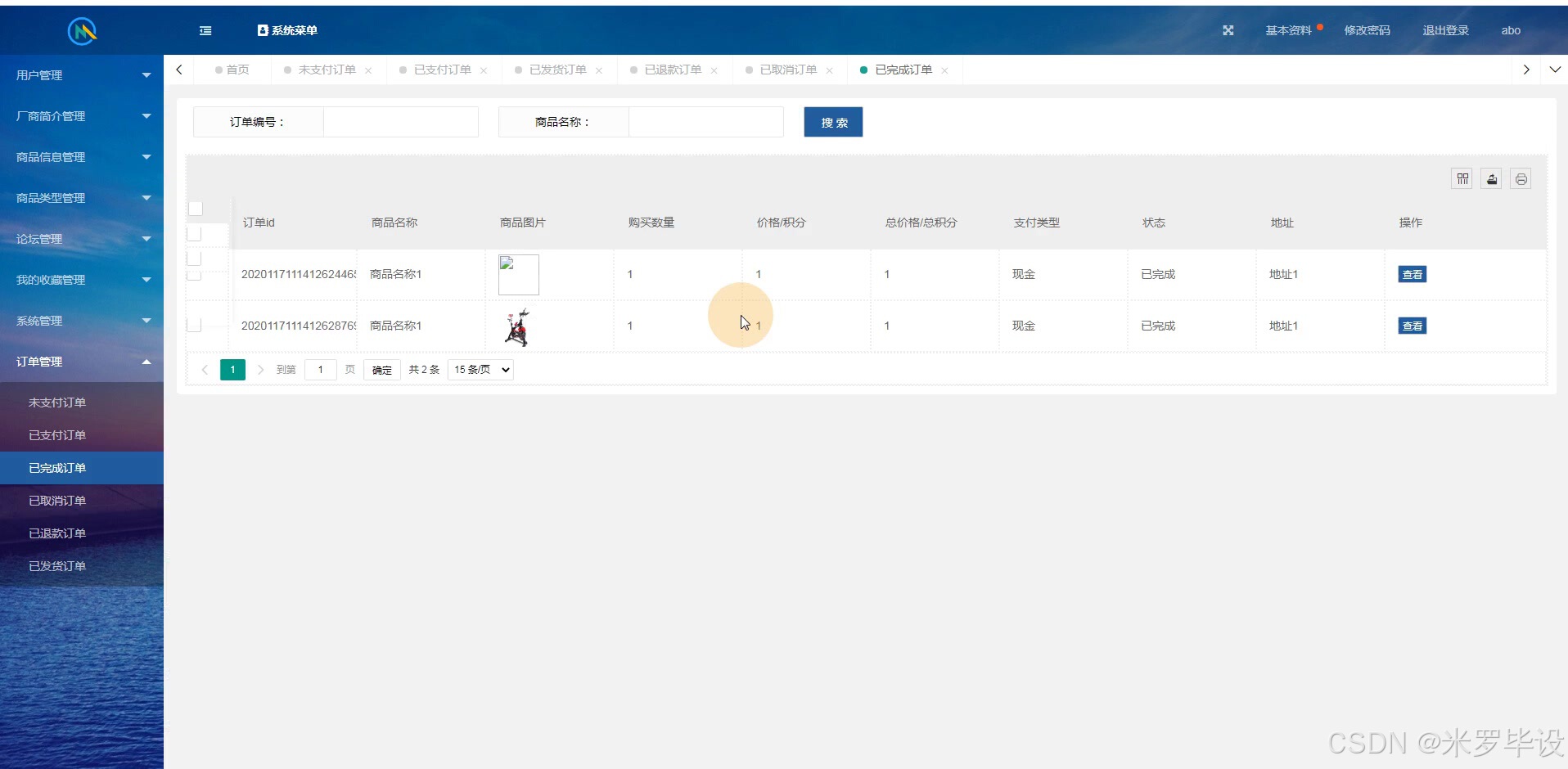
Task: Go to previous page arrow in pagination
Action: click(205, 370)
